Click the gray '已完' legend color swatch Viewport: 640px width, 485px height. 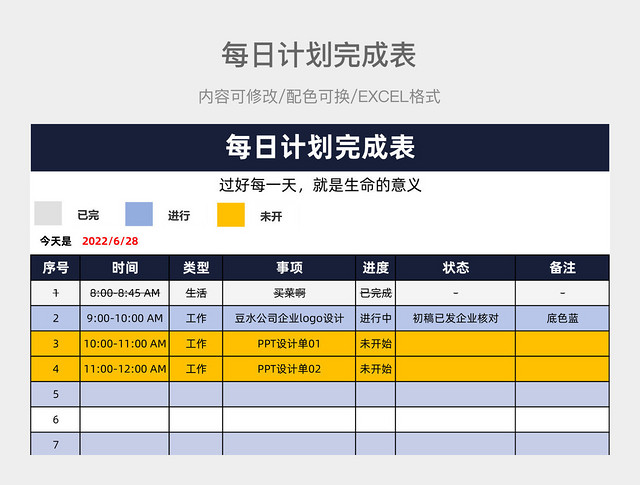[x=48, y=213]
